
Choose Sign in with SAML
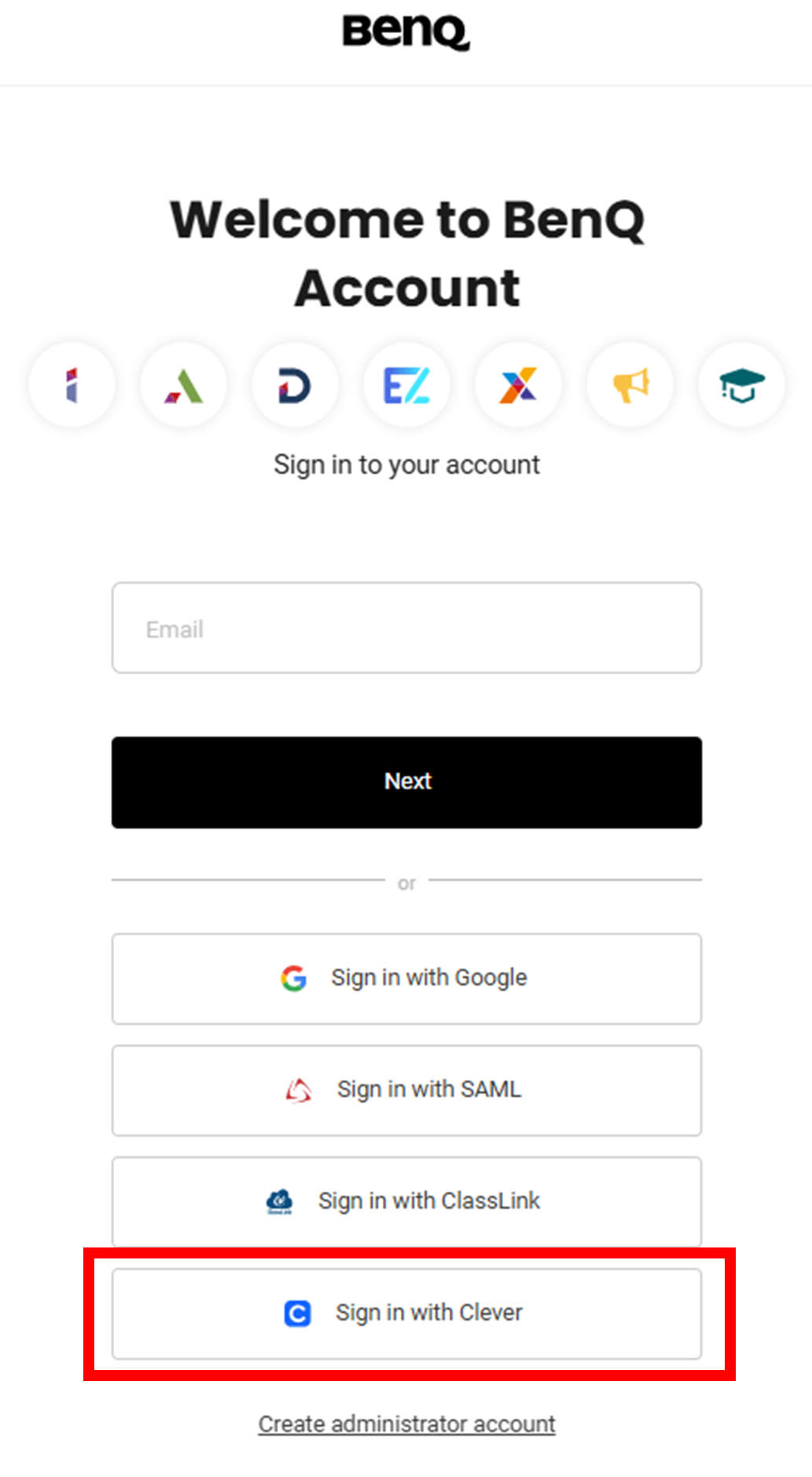coord(406,1090)
